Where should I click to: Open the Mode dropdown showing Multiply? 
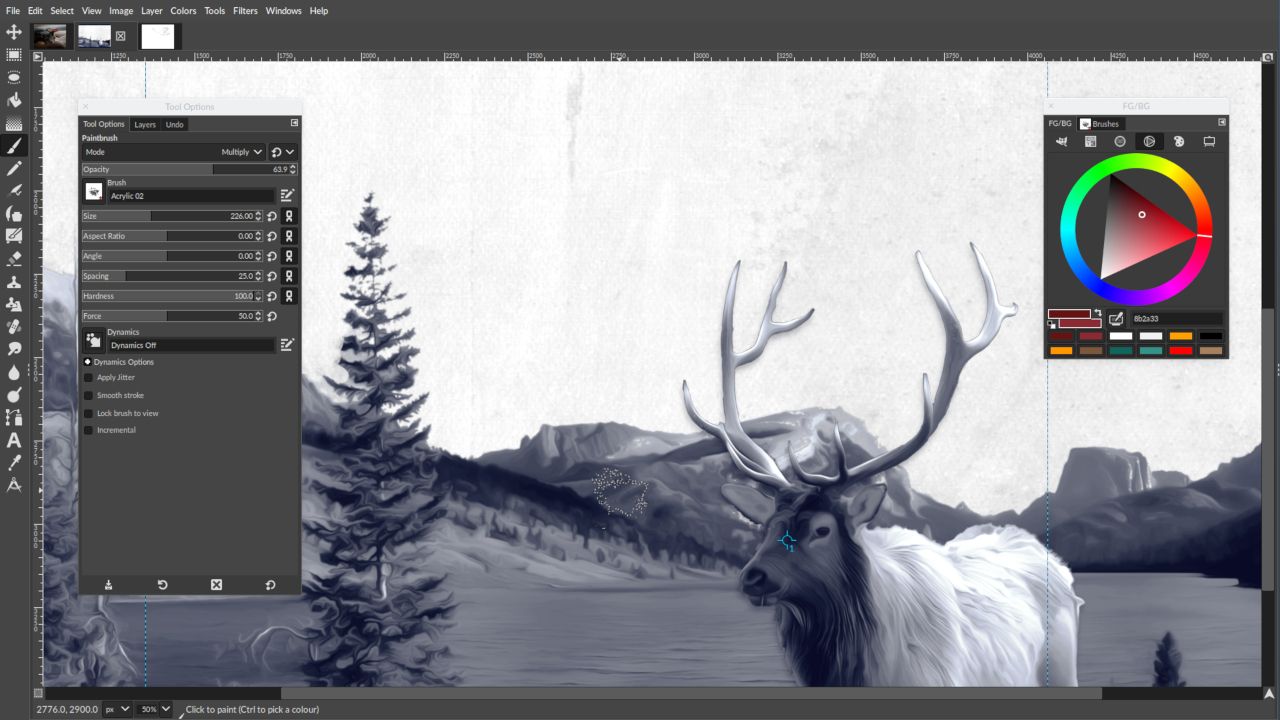click(x=240, y=152)
